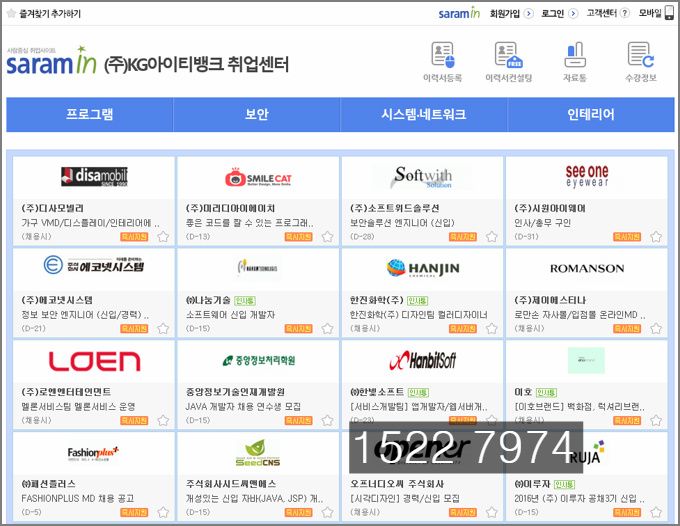Open job title FASHIONPLUS MD 채용 공고
This screenshot has height=526, width=680.
[x=78, y=499]
